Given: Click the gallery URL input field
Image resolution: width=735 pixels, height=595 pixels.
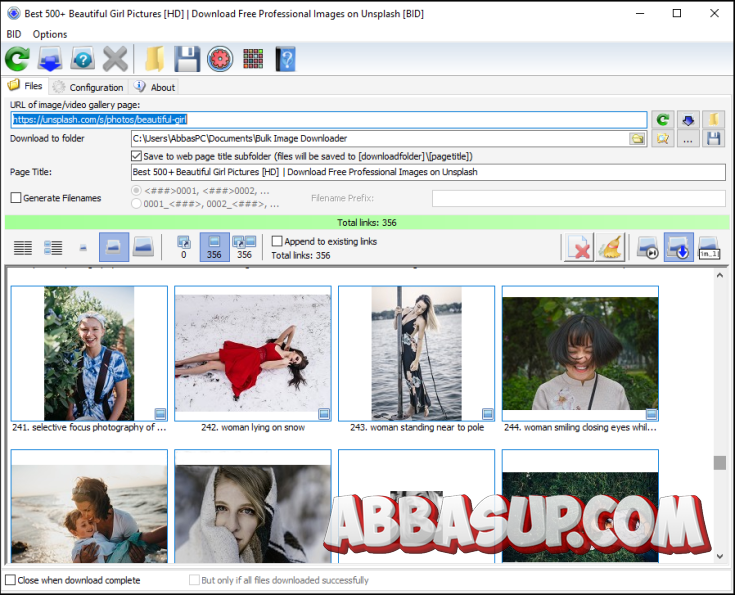Looking at the screenshot, I should pyautogui.click(x=329, y=120).
